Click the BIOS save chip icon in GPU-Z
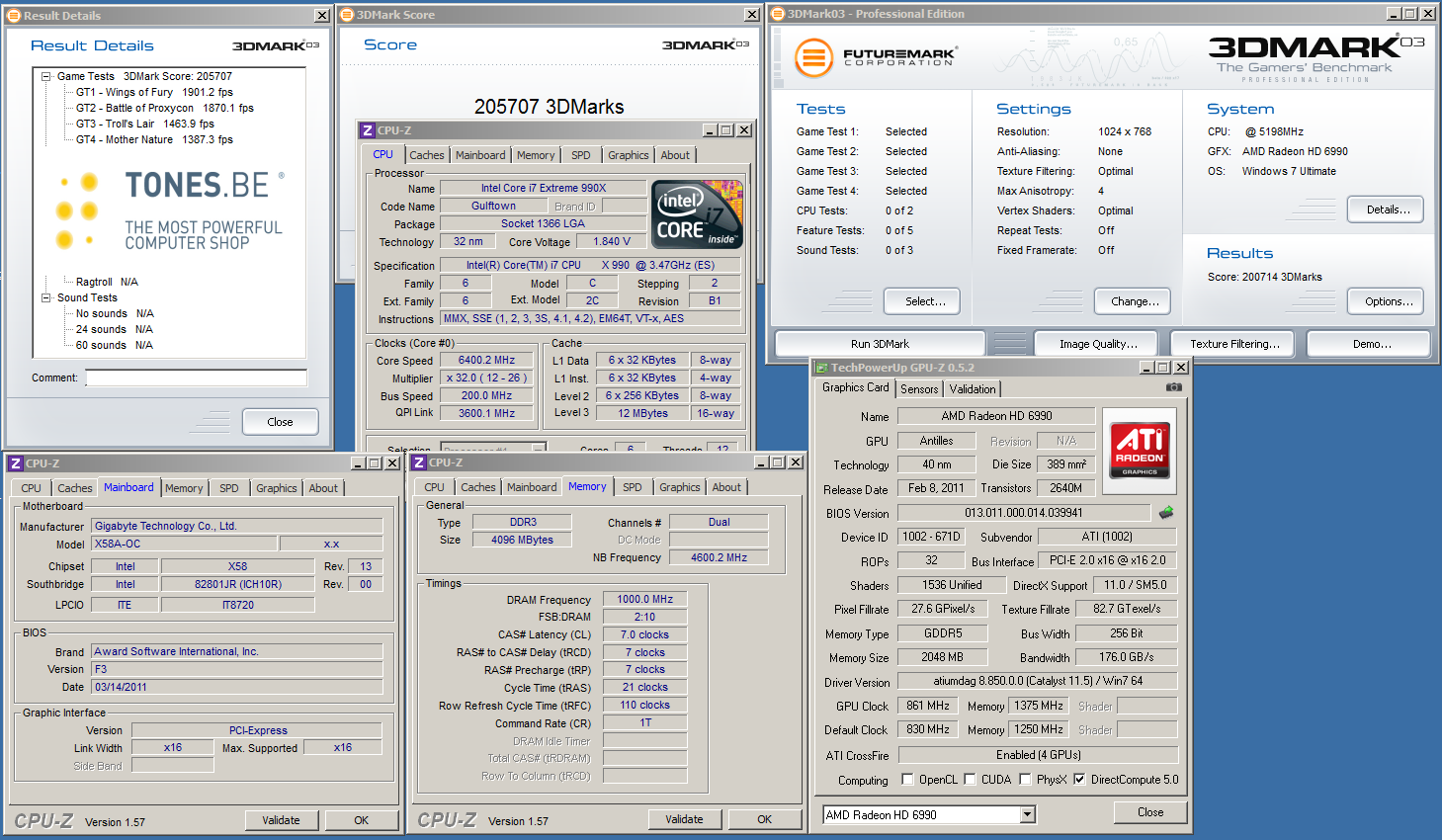 tap(1166, 513)
